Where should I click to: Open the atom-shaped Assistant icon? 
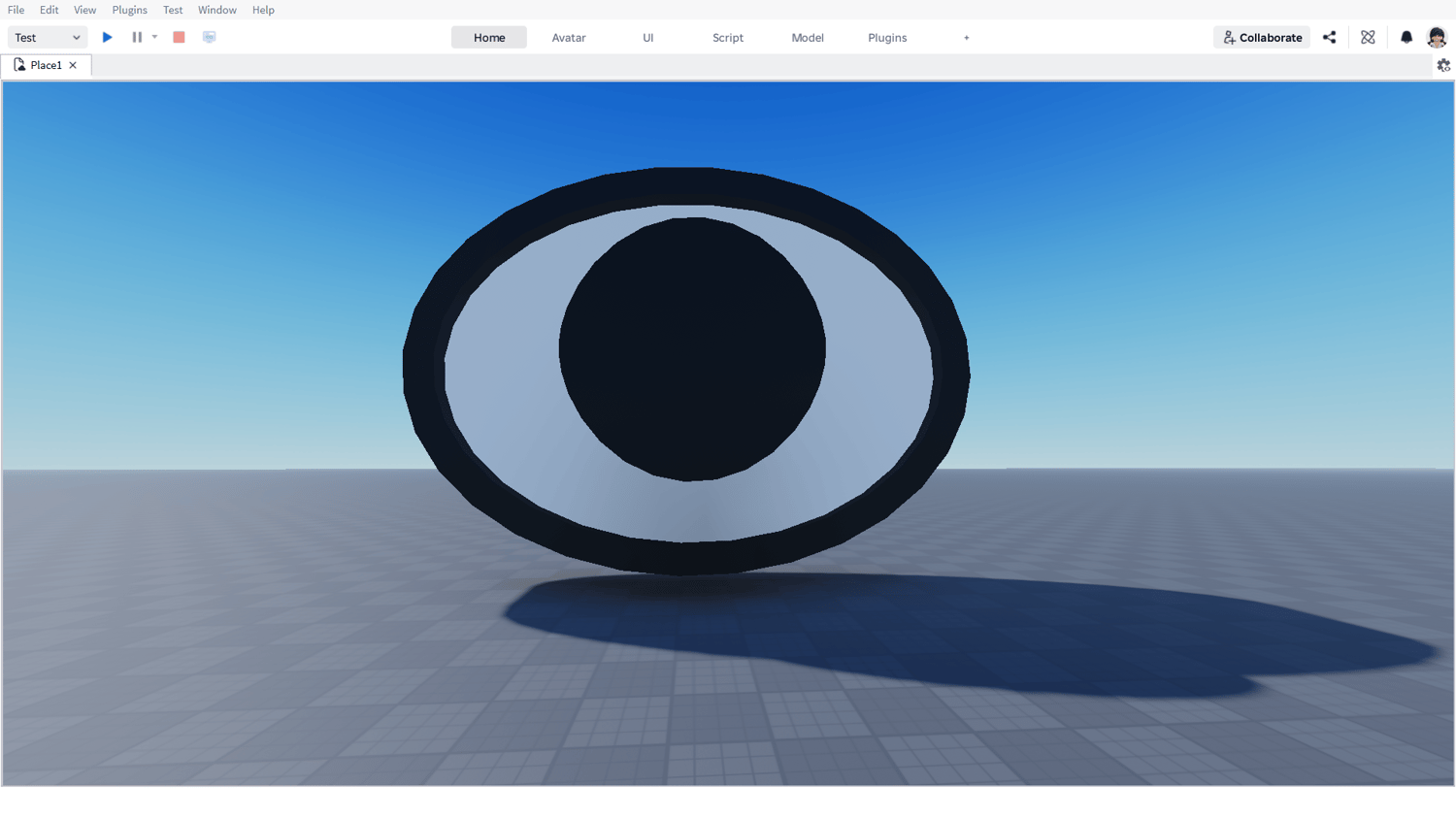pyautogui.click(x=1368, y=37)
